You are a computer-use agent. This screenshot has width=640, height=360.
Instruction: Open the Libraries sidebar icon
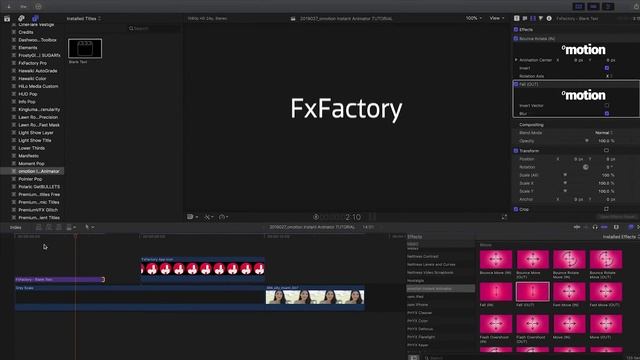[x=7, y=18]
